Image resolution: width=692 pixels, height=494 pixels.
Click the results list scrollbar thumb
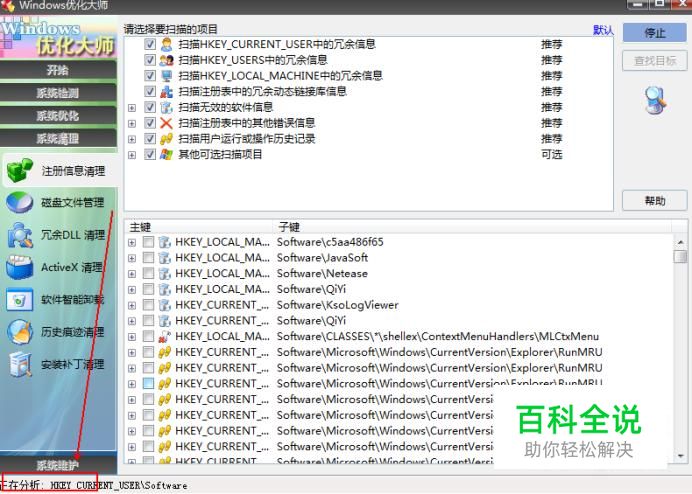(x=680, y=256)
